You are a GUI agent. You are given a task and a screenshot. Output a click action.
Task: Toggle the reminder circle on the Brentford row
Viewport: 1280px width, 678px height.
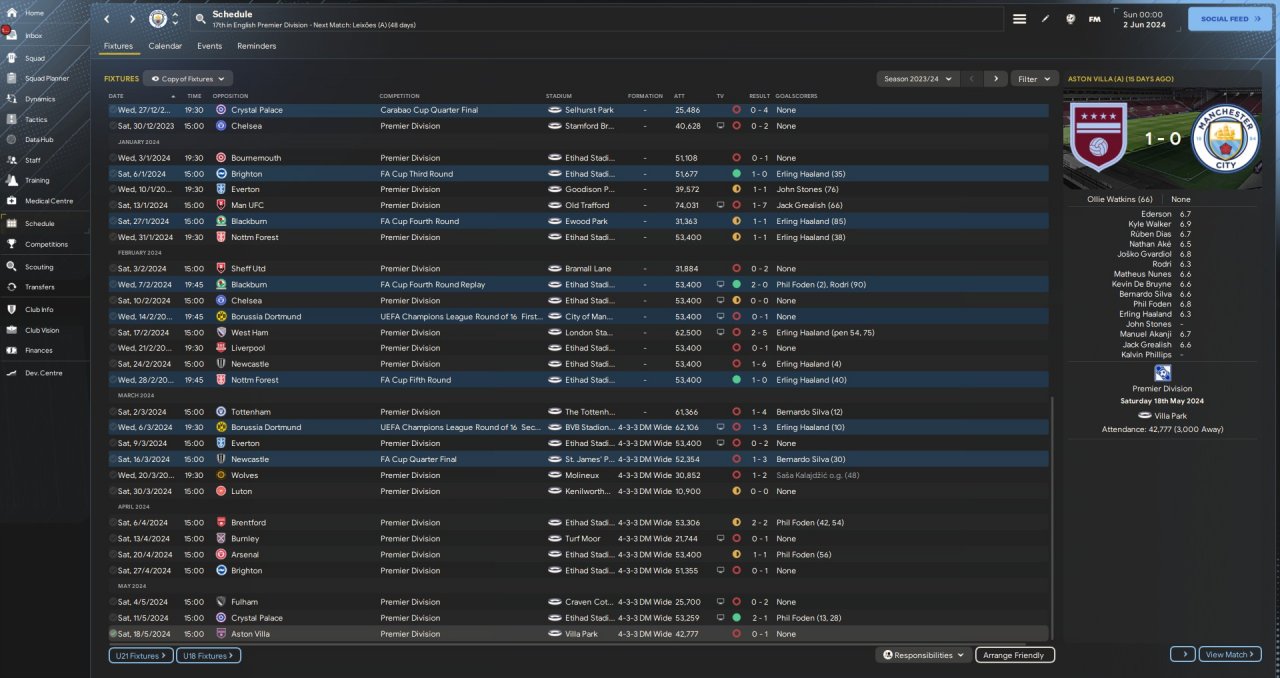click(113, 523)
